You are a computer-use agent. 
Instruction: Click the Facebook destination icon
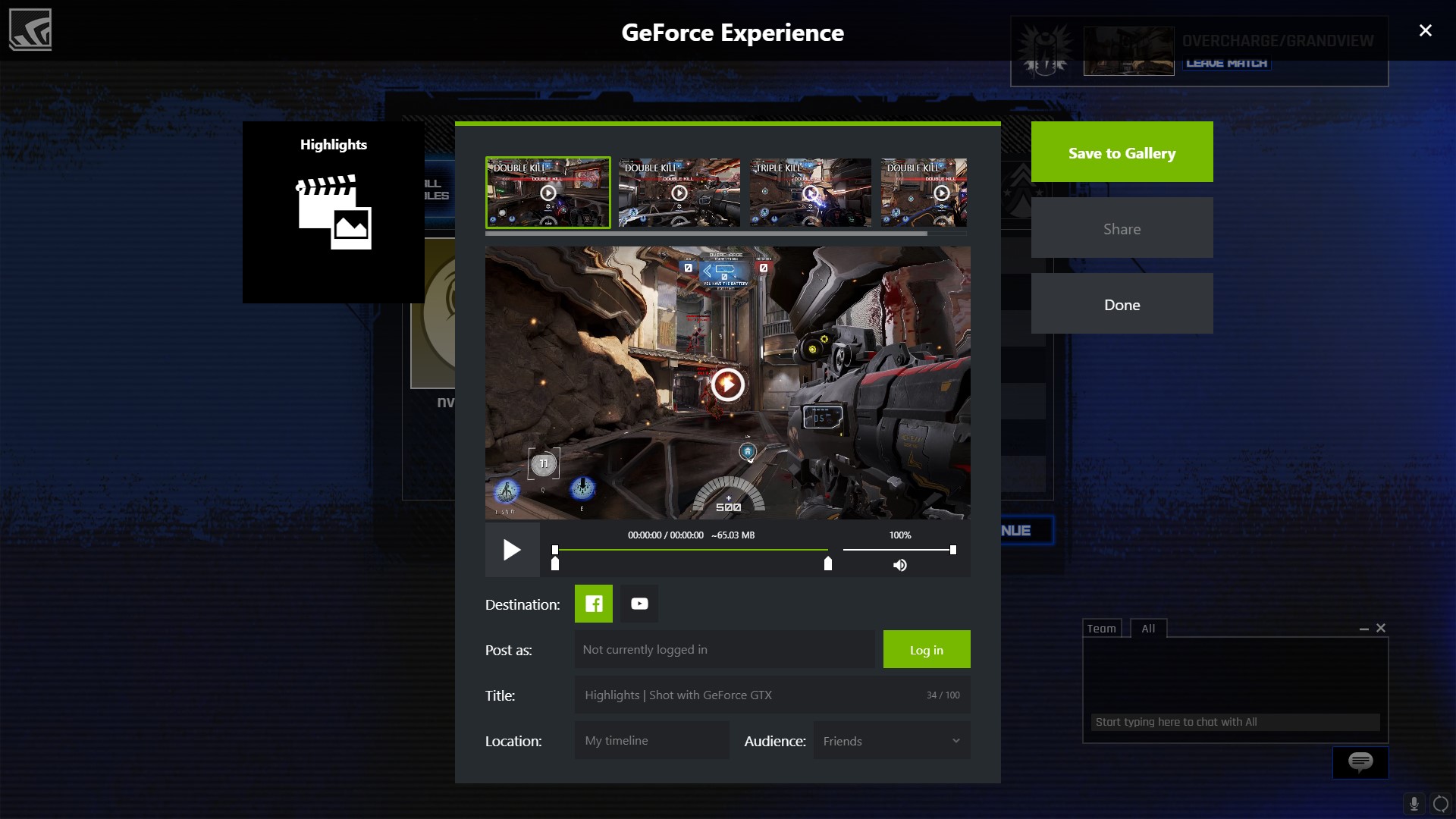[594, 603]
